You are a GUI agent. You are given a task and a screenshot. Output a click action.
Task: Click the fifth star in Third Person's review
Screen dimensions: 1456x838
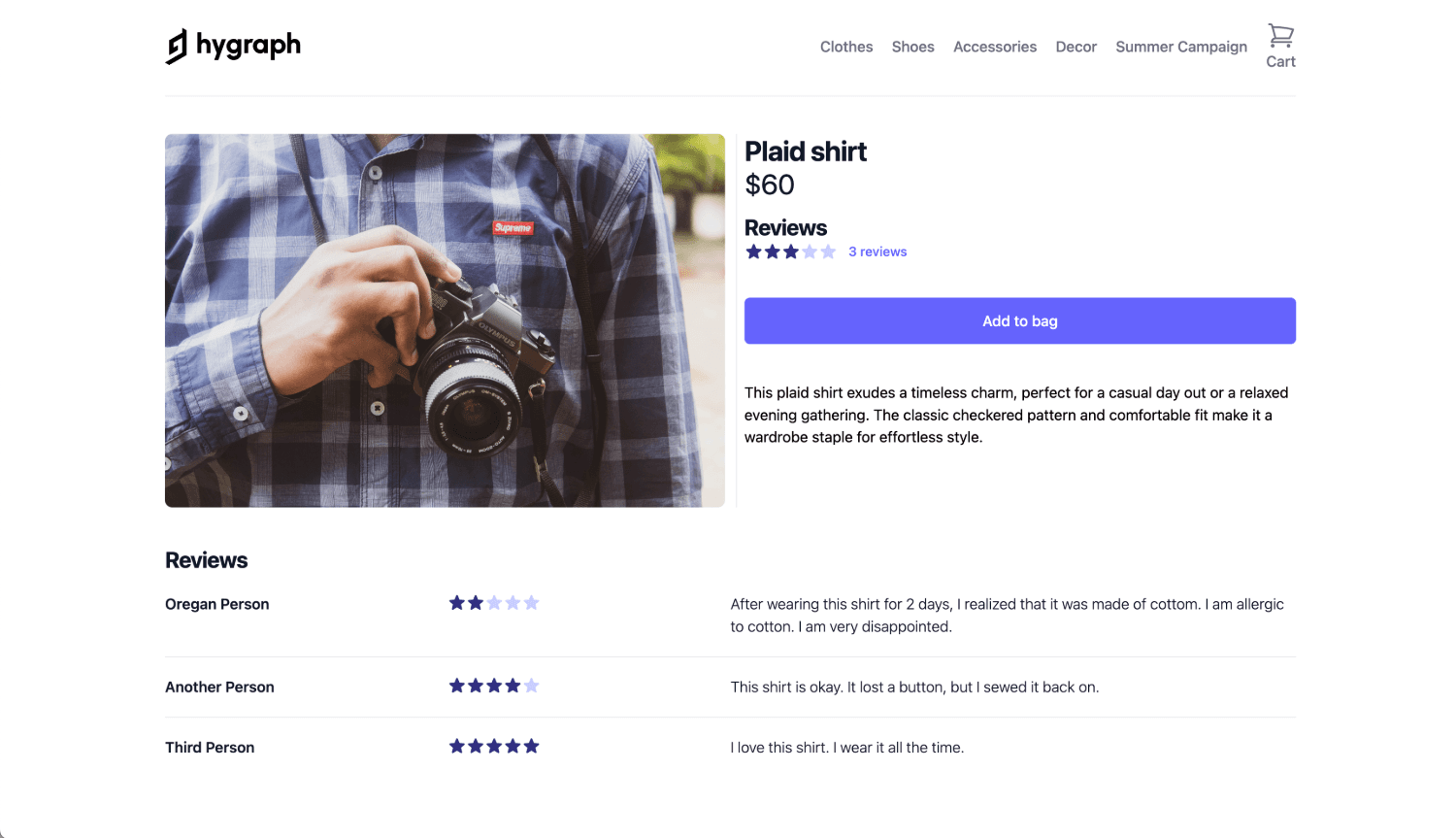[531, 746]
